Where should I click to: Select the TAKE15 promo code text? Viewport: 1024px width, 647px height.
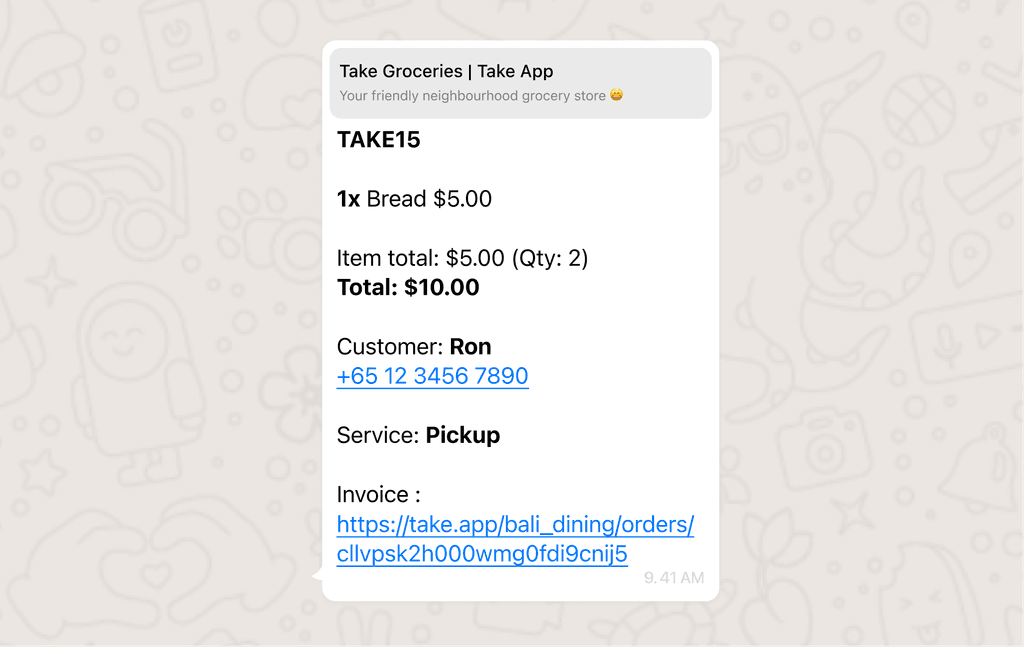(x=378, y=140)
